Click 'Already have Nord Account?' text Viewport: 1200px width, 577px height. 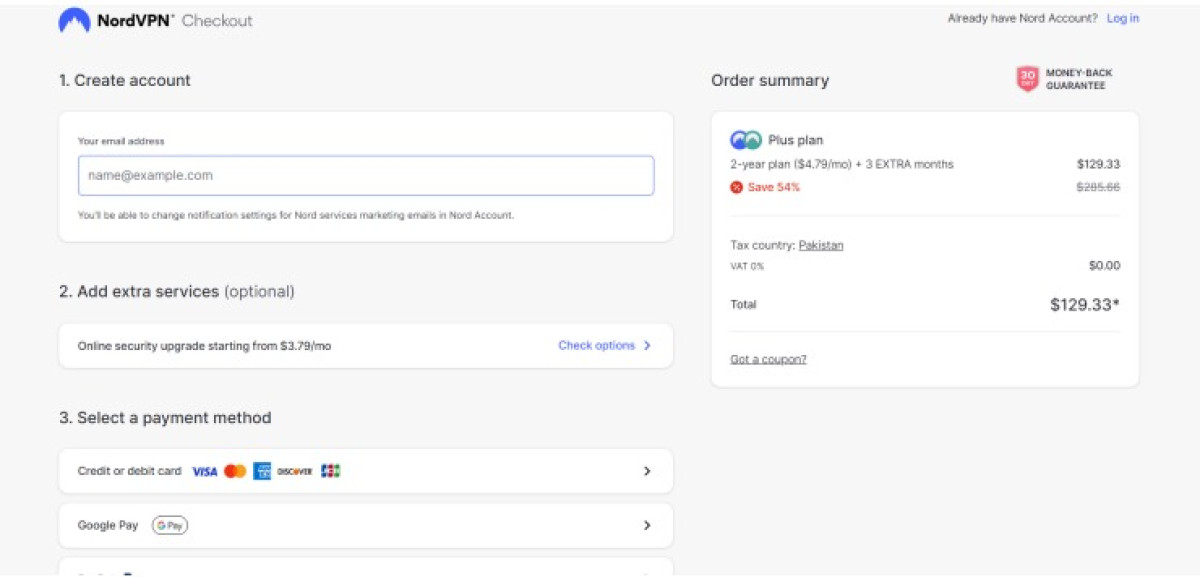pos(1022,18)
